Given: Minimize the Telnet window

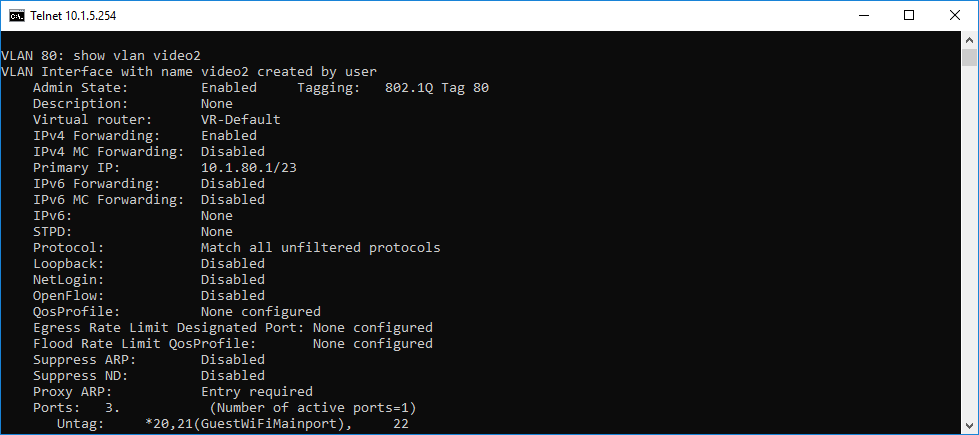Looking at the screenshot, I should coord(863,16).
